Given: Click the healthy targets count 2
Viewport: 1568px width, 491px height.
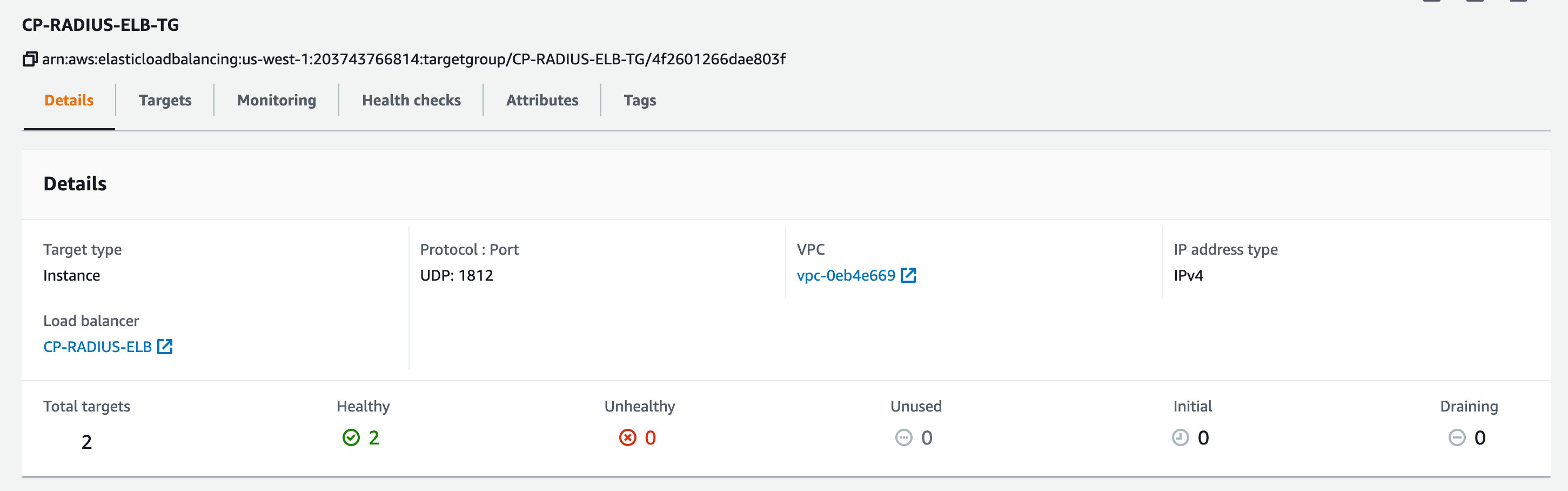Looking at the screenshot, I should point(374,437).
